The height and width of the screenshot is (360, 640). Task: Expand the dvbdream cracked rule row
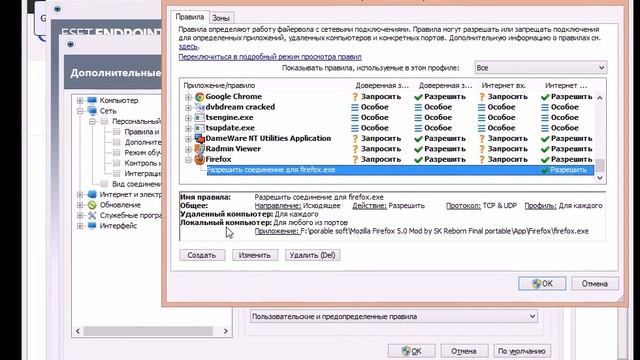(x=188, y=108)
